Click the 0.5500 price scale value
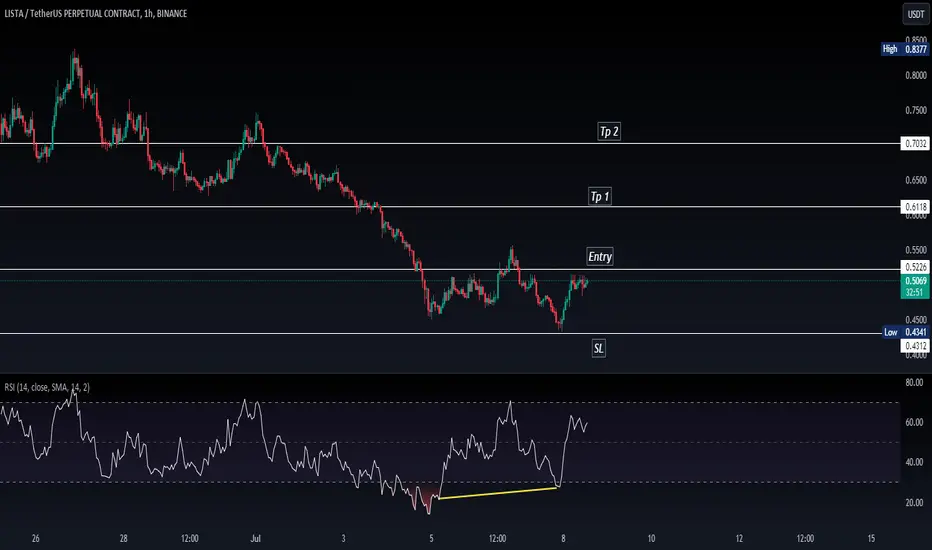The image size is (932, 550). coord(916,250)
